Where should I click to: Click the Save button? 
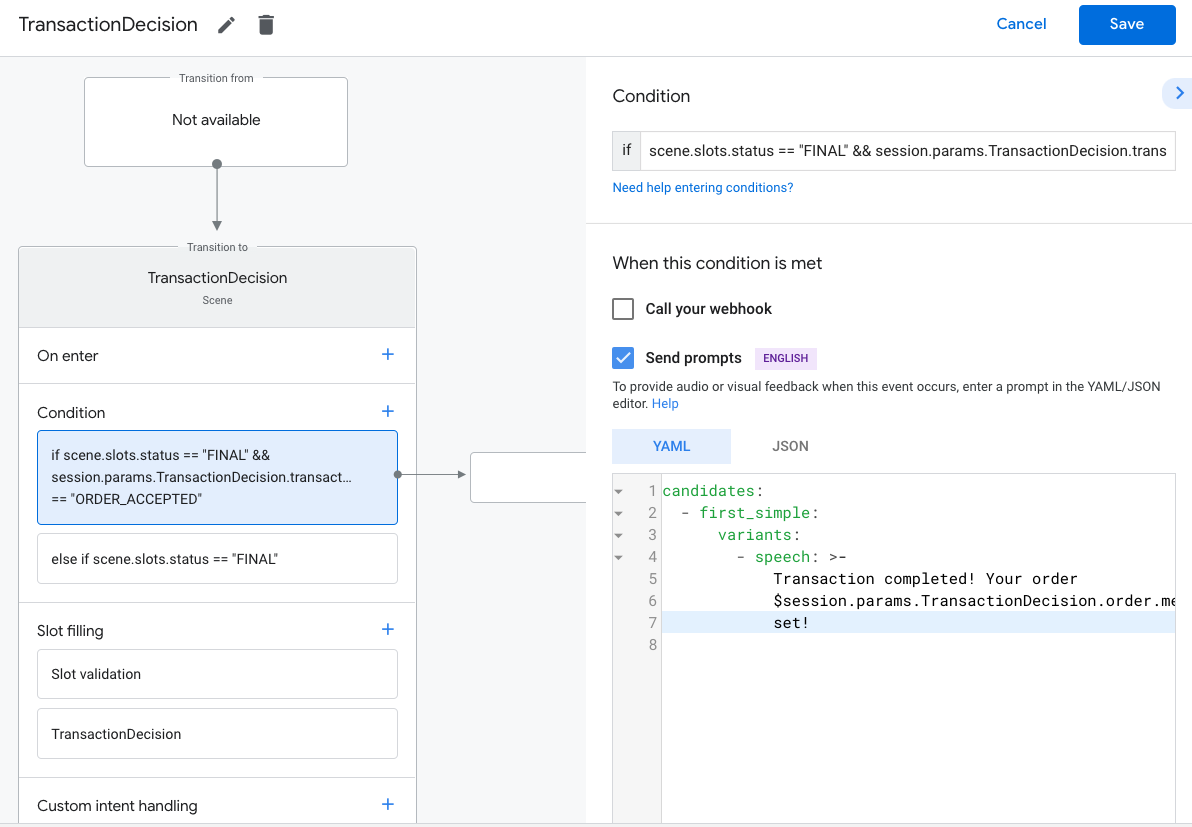1126,25
